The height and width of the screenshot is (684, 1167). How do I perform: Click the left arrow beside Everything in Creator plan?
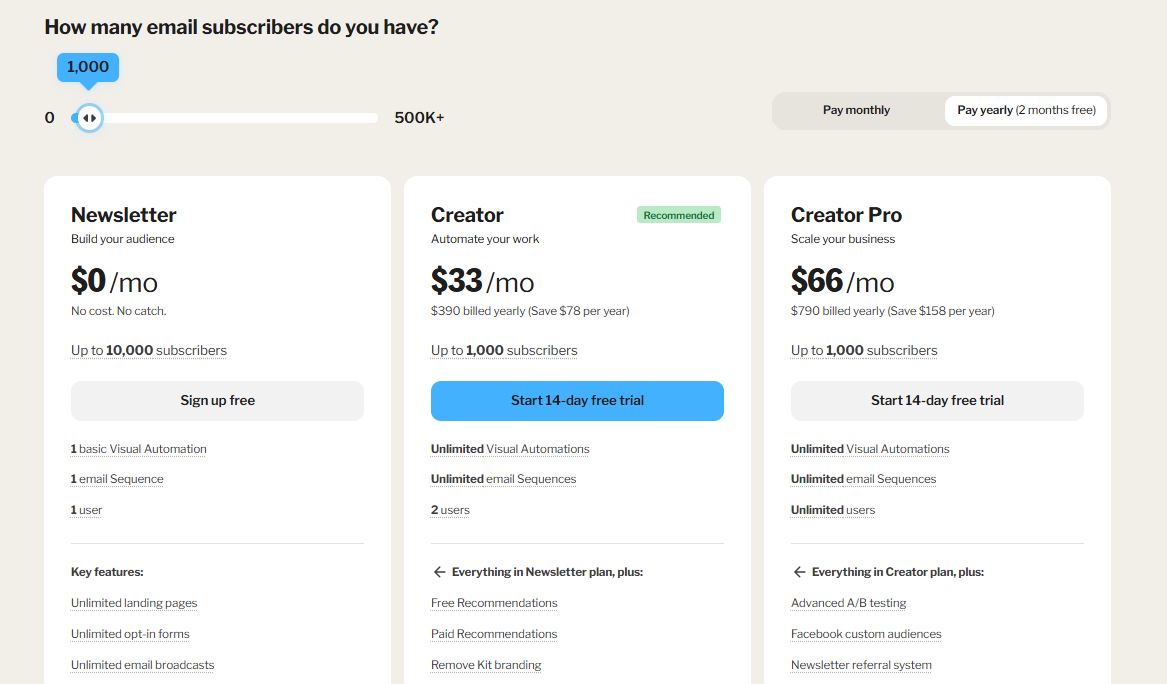pyautogui.click(x=799, y=572)
